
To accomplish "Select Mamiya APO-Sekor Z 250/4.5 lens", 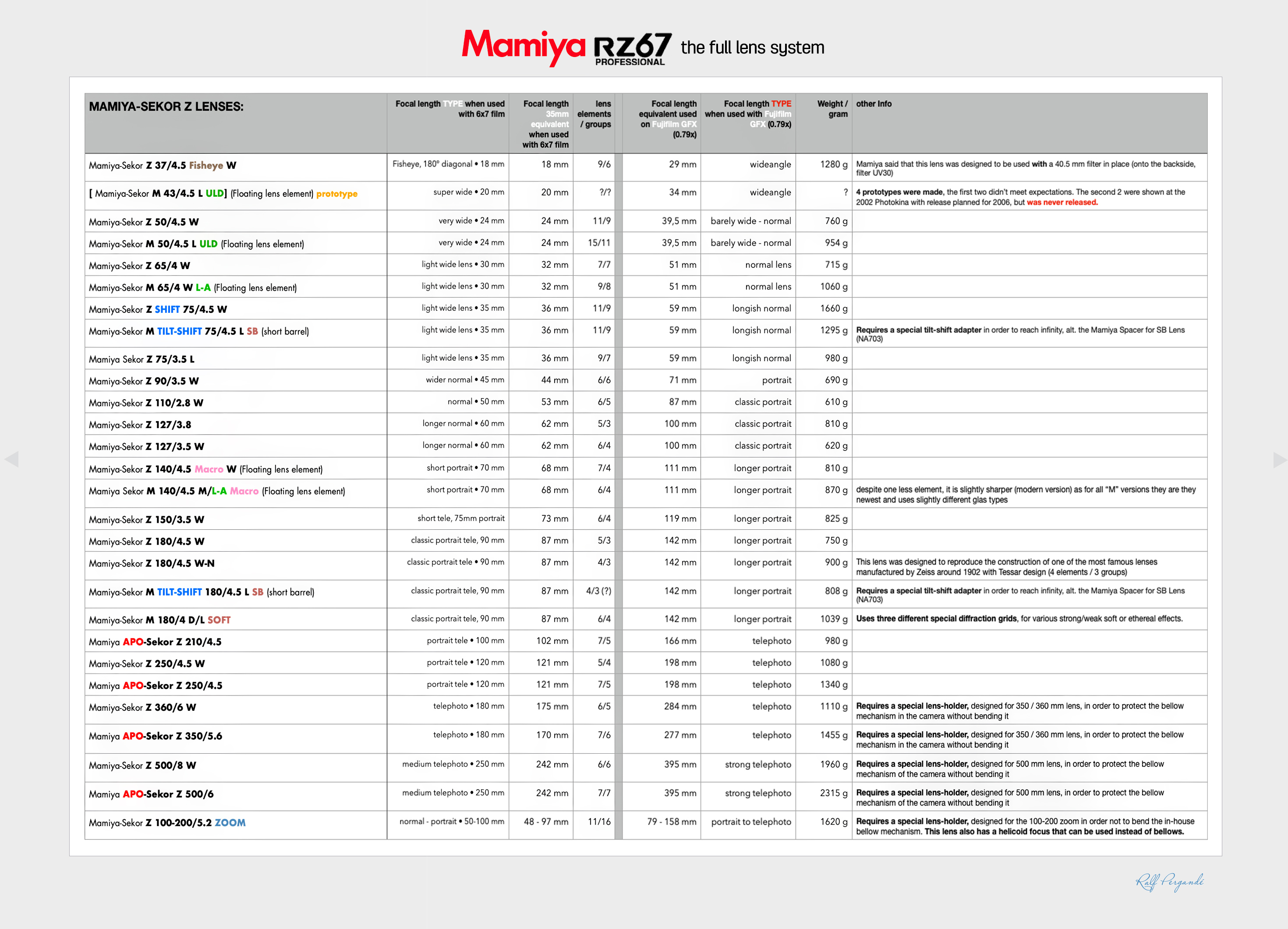I will click(156, 686).
